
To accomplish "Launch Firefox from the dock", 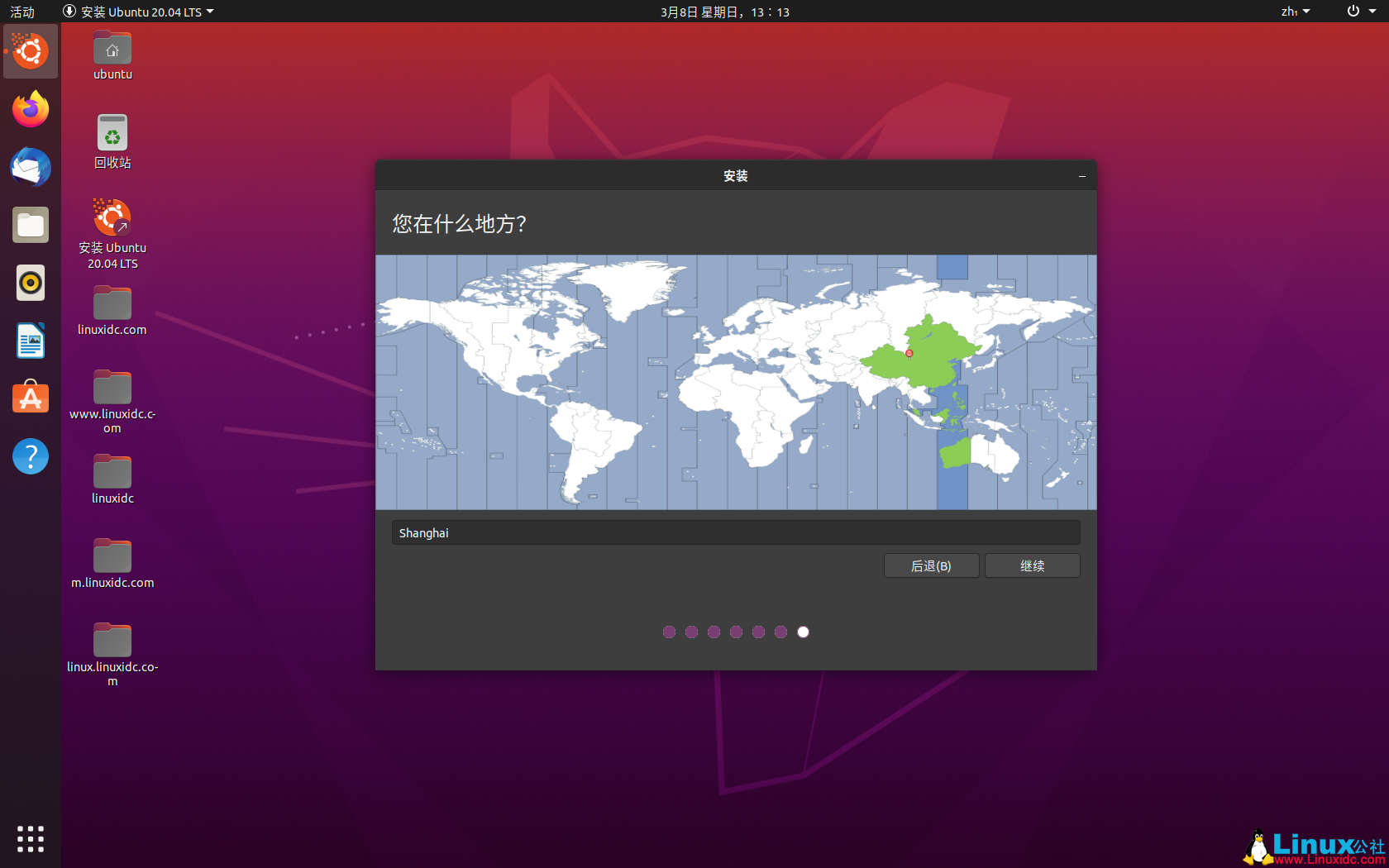I will click(30, 108).
